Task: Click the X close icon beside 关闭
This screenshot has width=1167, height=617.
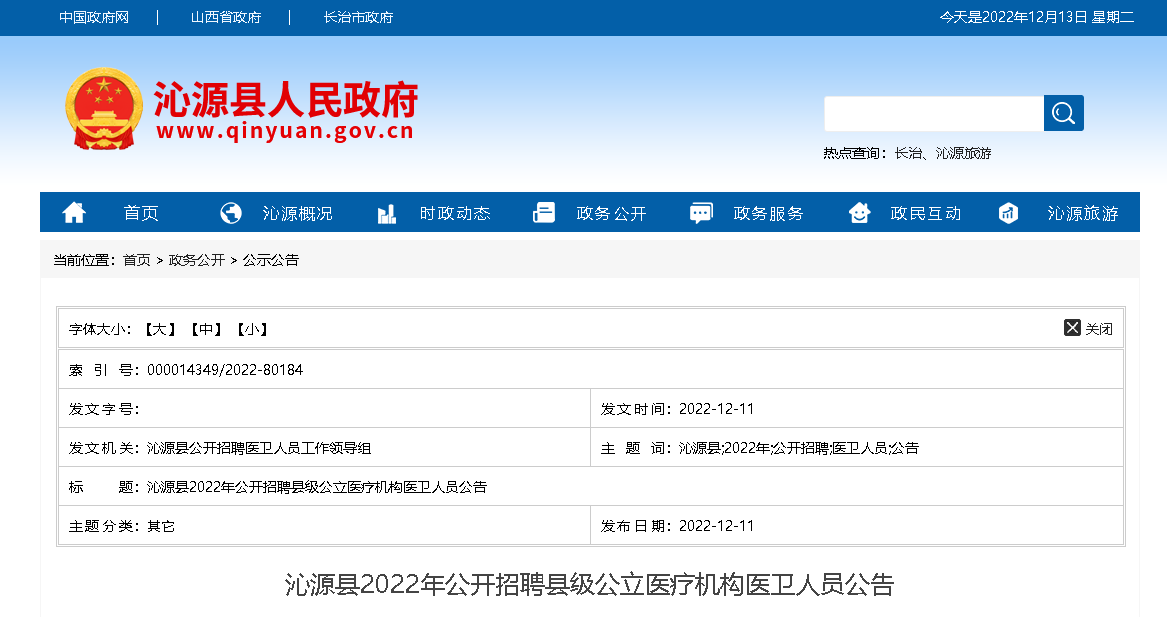Action: 1072,327
